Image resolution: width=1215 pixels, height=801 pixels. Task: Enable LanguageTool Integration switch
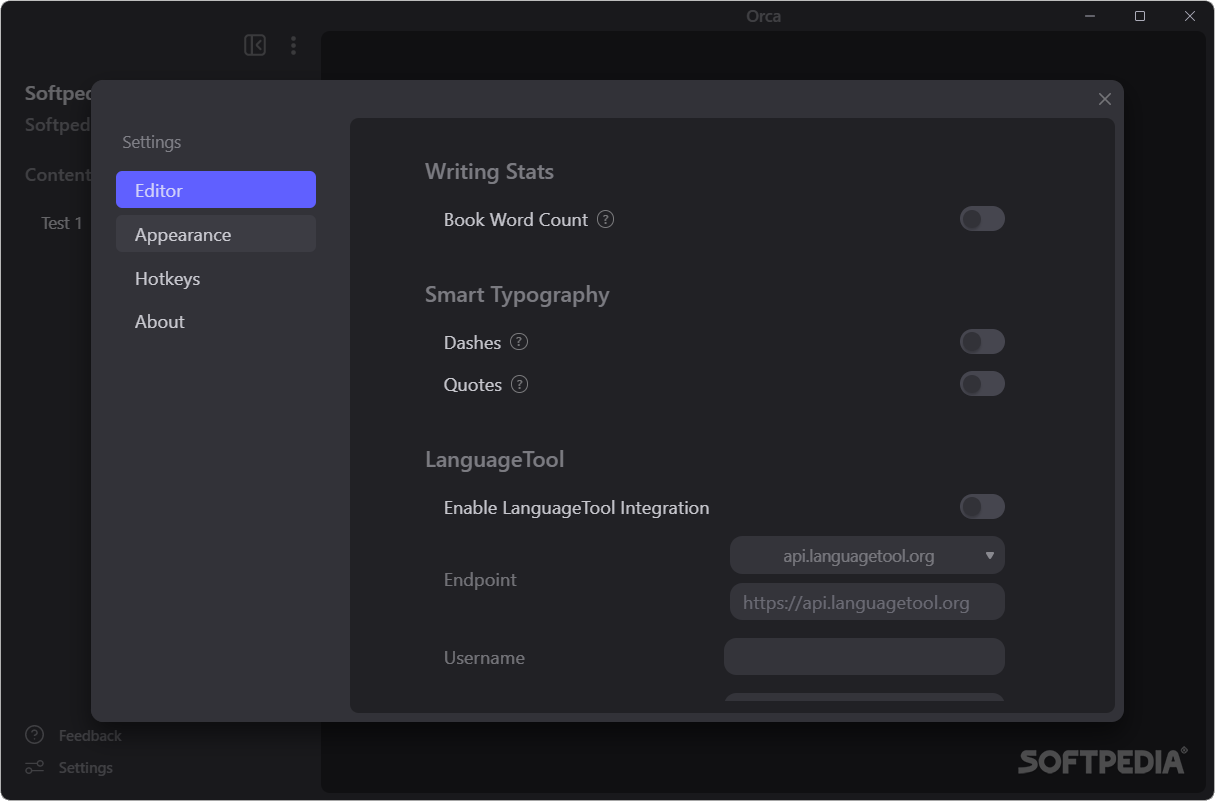[x=982, y=507]
